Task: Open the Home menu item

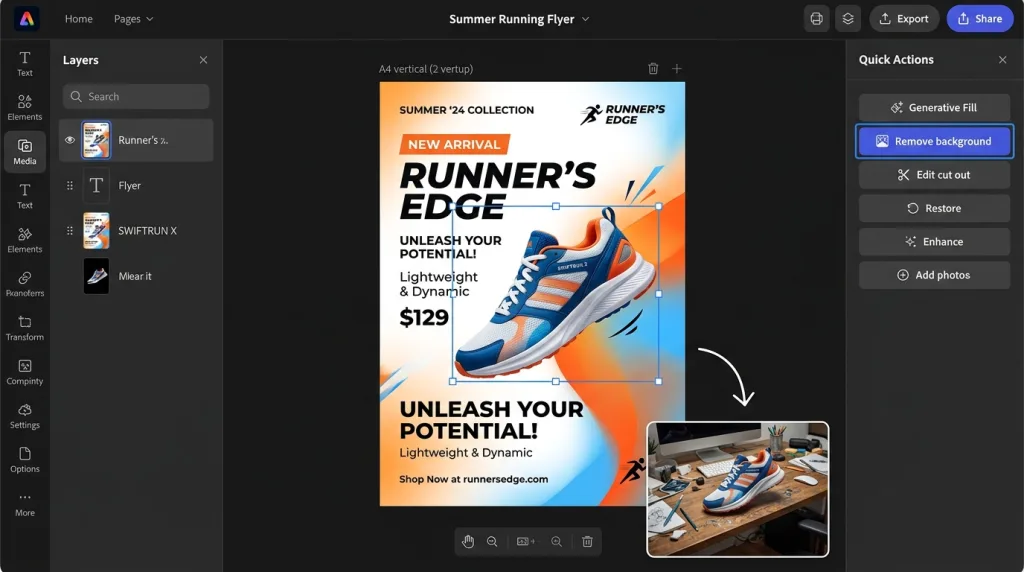Action: coord(78,19)
